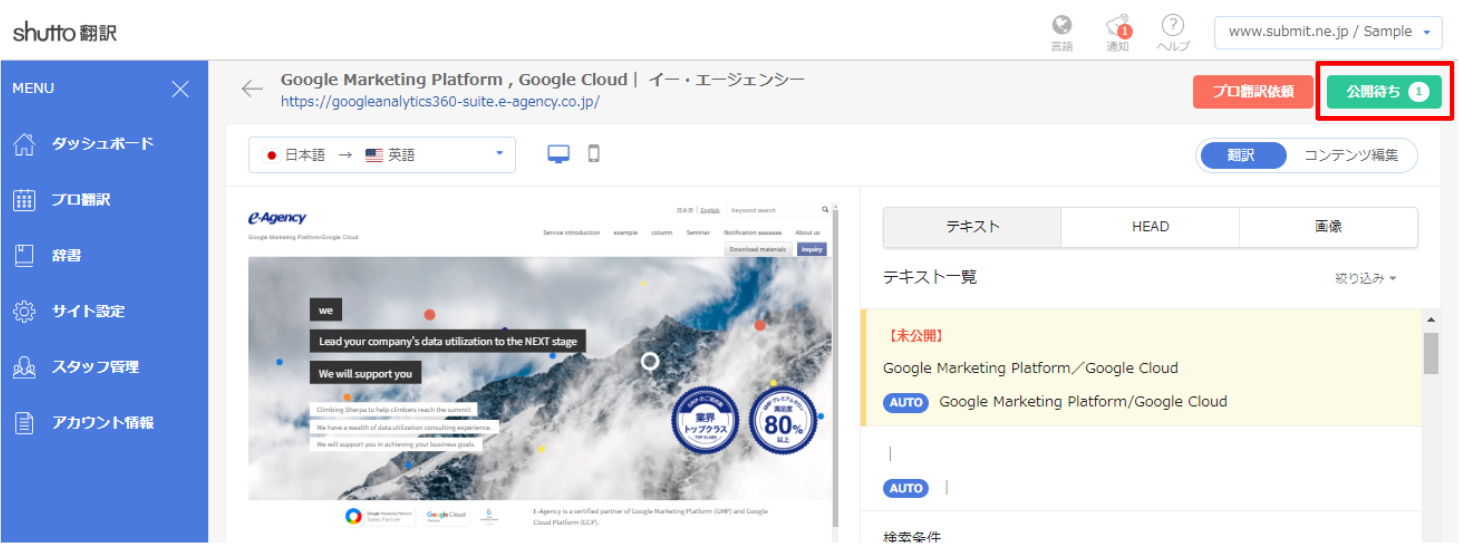Open スタッフ管理 in the sidebar
This screenshot has width=1468, height=547.
tap(95, 367)
